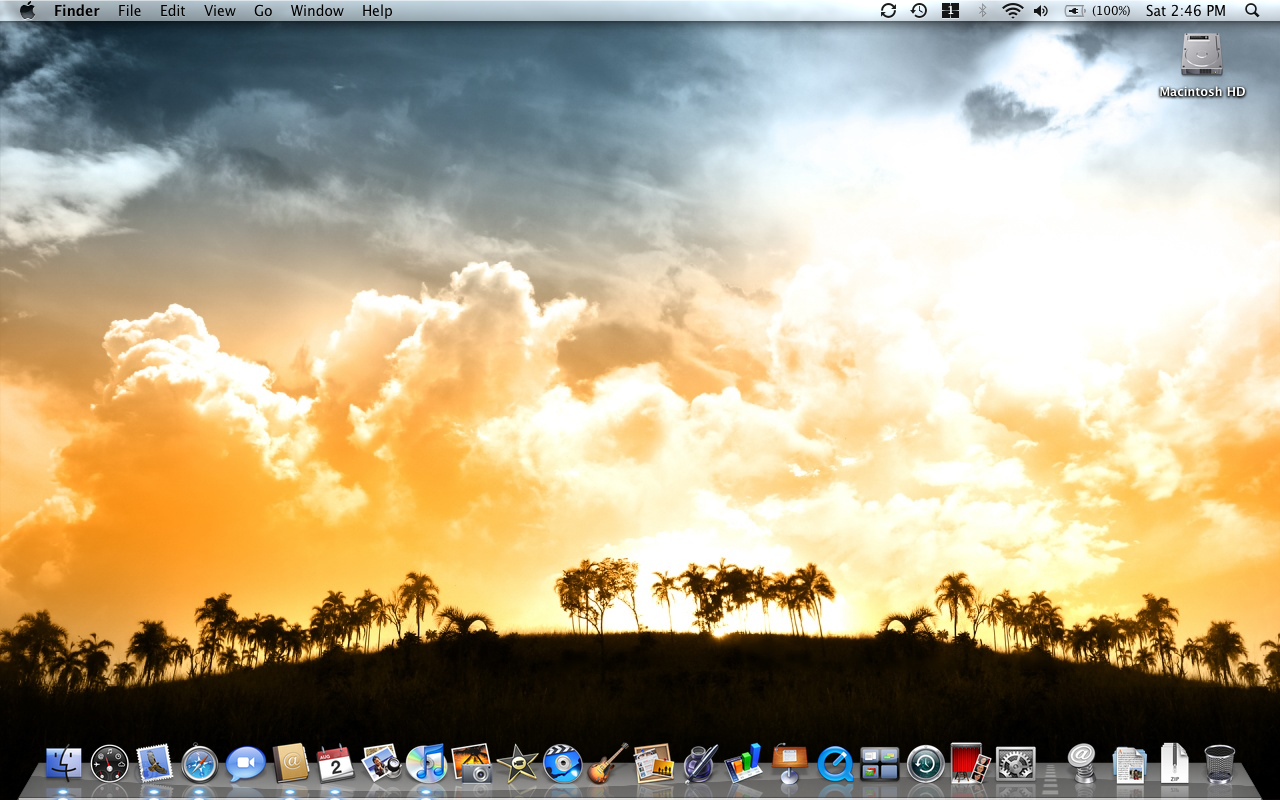Open the Bluetooth status menu

[982, 10]
